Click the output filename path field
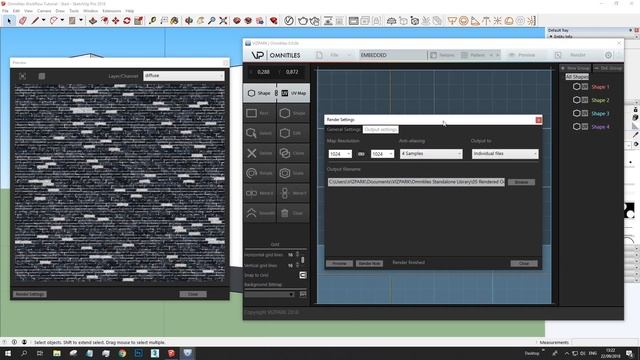The height and width of the screenshot is (360, 640). pos(416,182)
